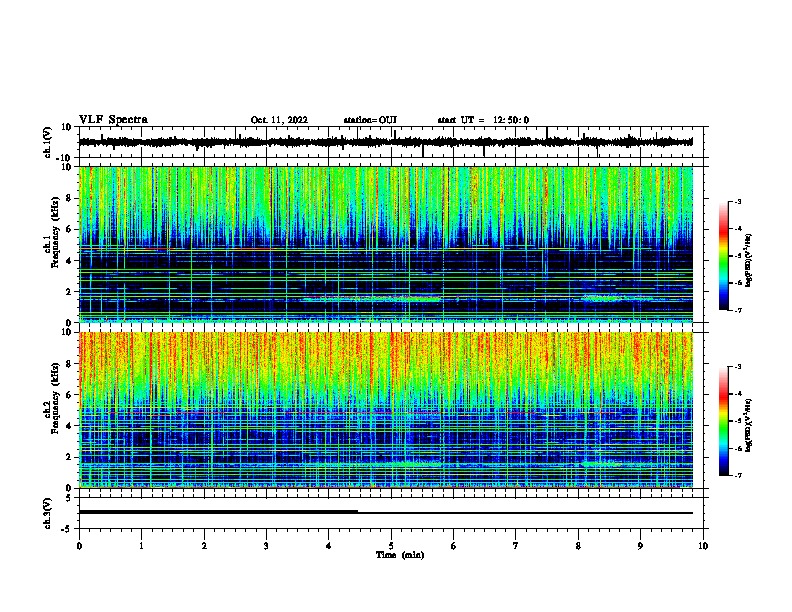Click the "-7" tick on ch.1 color bar
The height and width of the screenshot is (612, 792).
pyautogui.click(x=737, y=310)
